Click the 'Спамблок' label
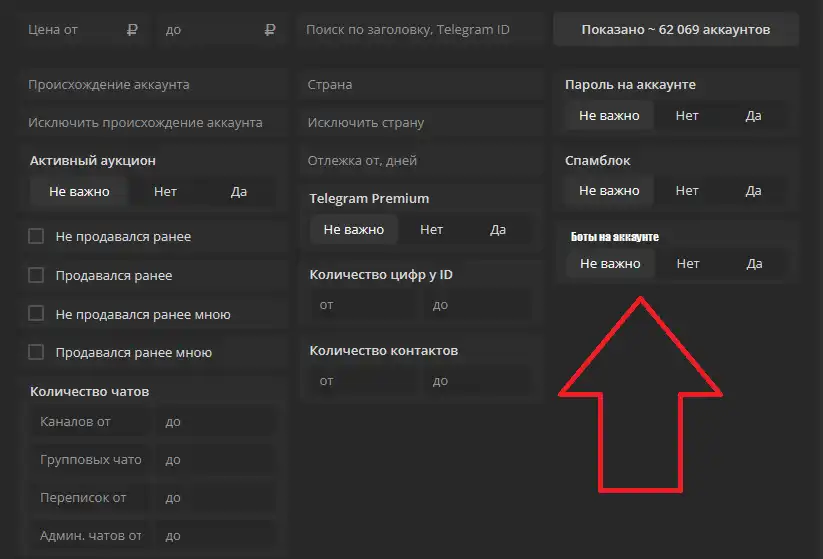 coord(597,161)
